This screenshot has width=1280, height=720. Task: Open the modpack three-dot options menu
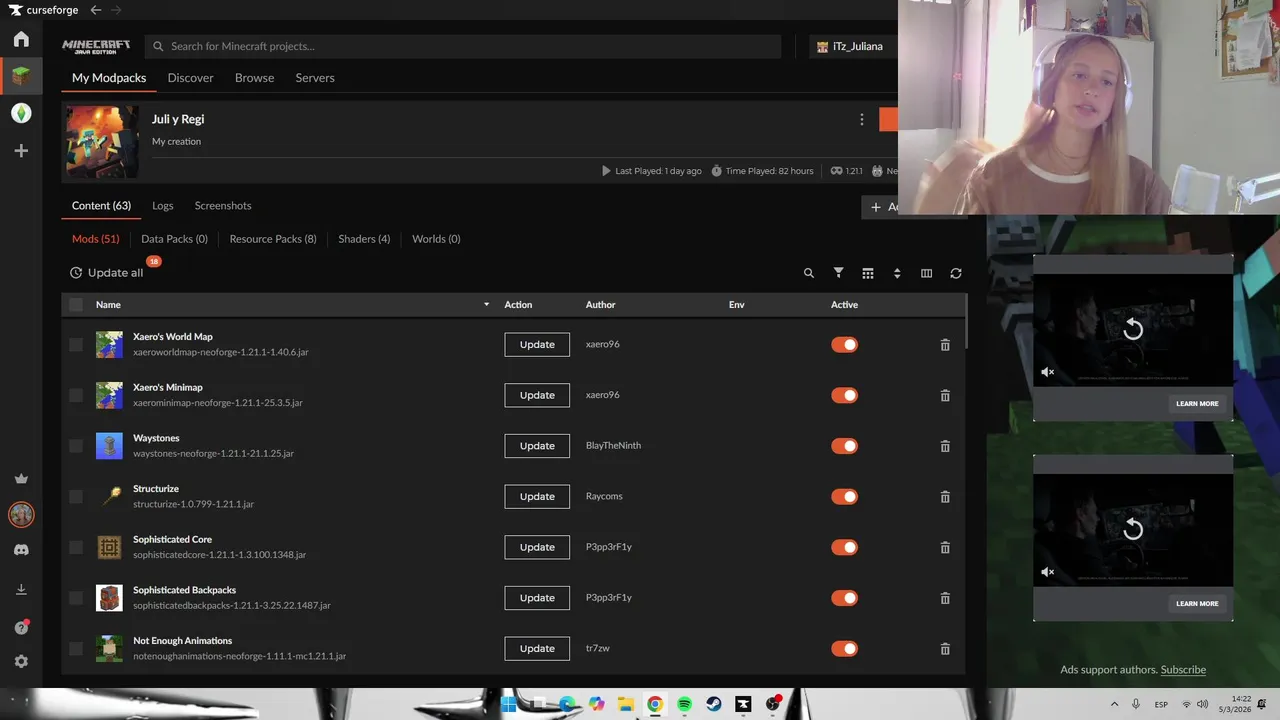pyautogui.click(x=862, y=119)
